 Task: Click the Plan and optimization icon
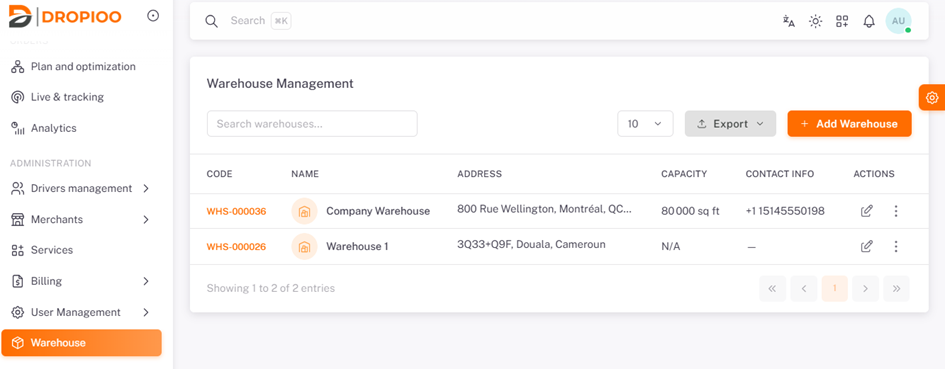pyautogui.click(x=17, y=66)
